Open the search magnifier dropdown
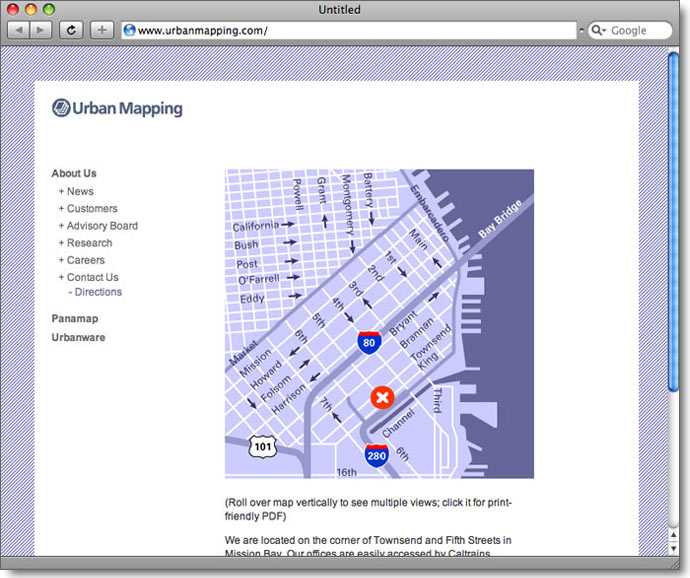Viewport: 690px width, 578px height. [598, 30]
